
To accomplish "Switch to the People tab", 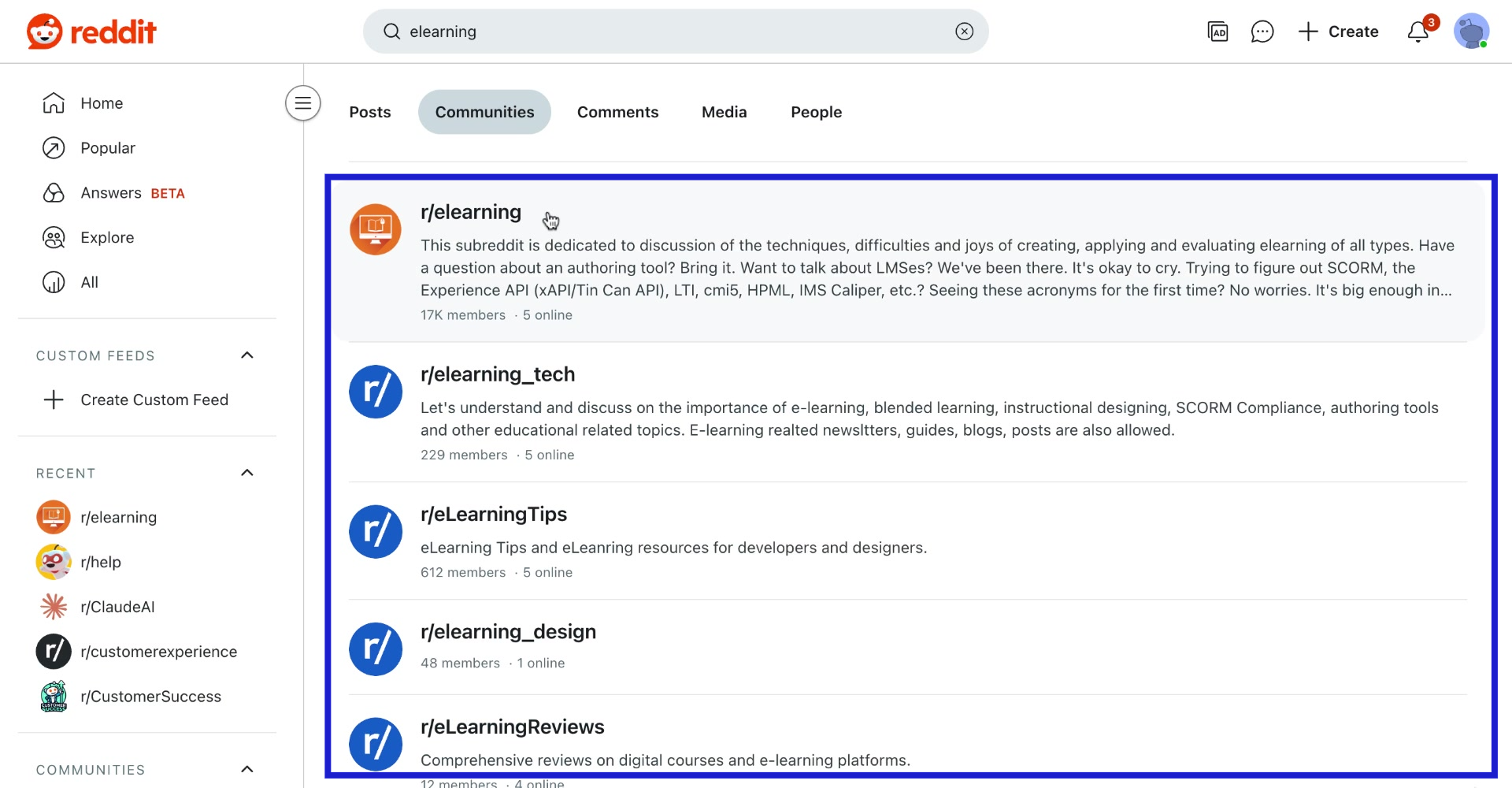I will [816, 112].
